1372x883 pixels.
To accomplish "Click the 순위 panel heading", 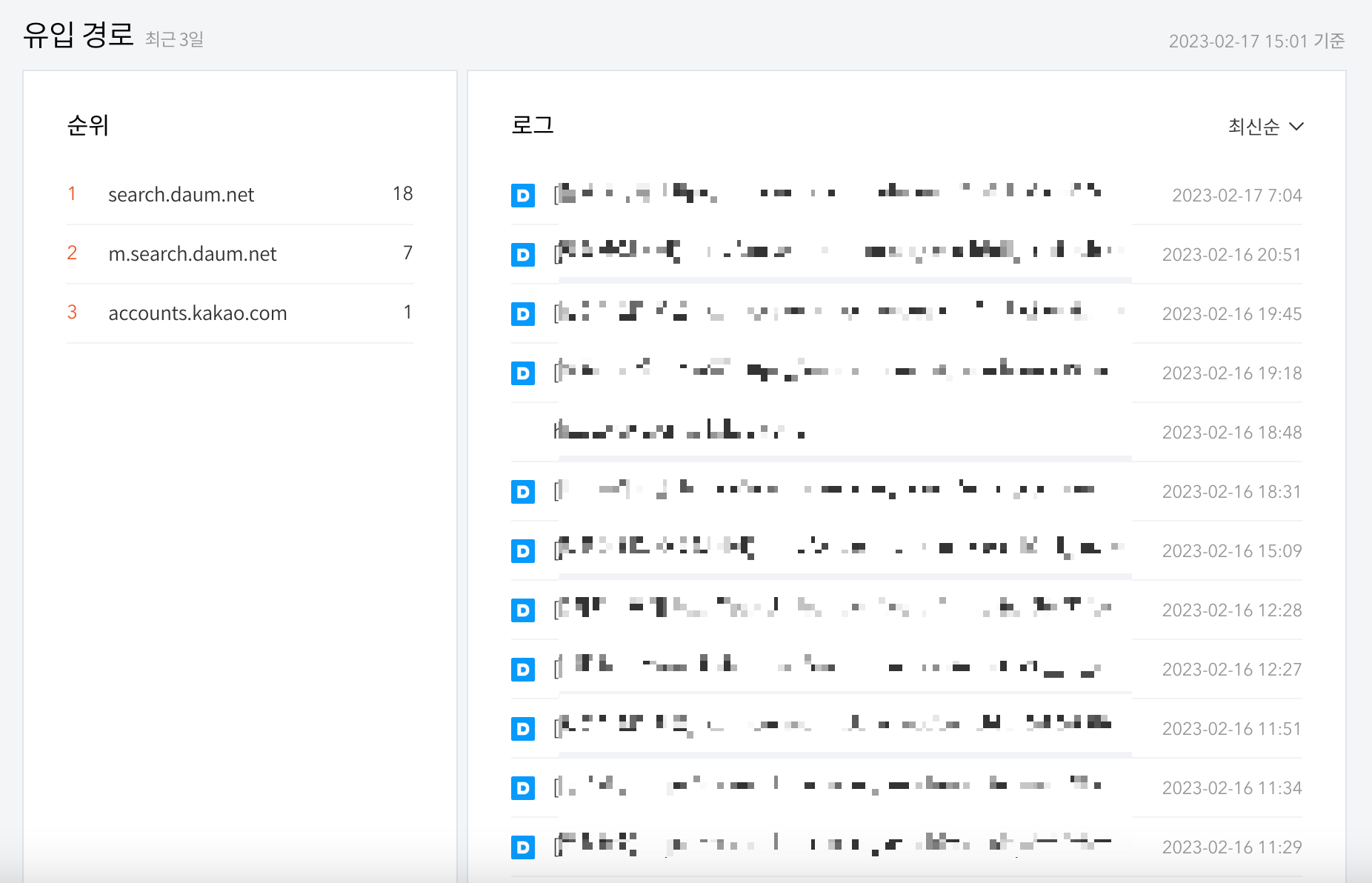I will coord(87,125).
